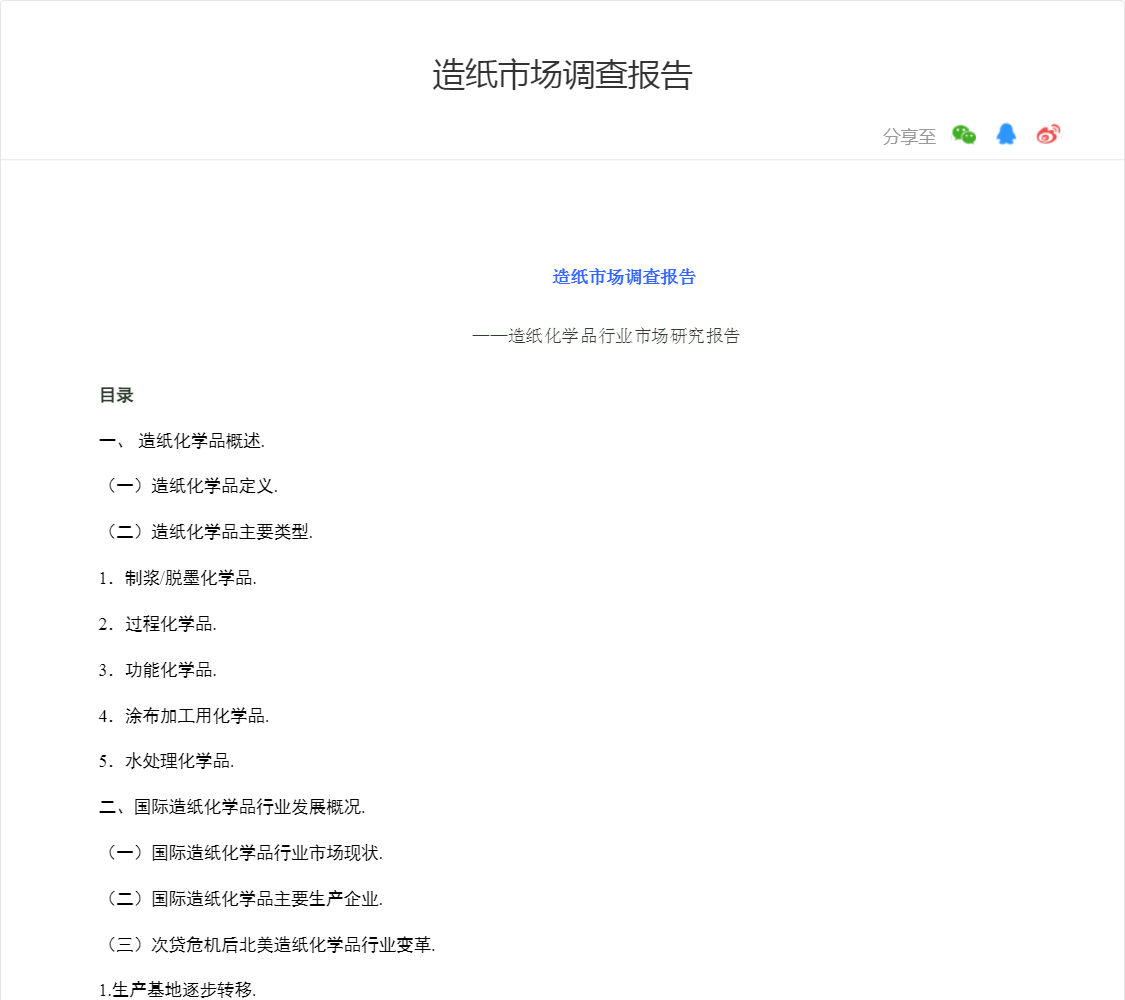Click the large page title 造纸市场调查报告
The image size is (1125, 1000).
point(562,75)
